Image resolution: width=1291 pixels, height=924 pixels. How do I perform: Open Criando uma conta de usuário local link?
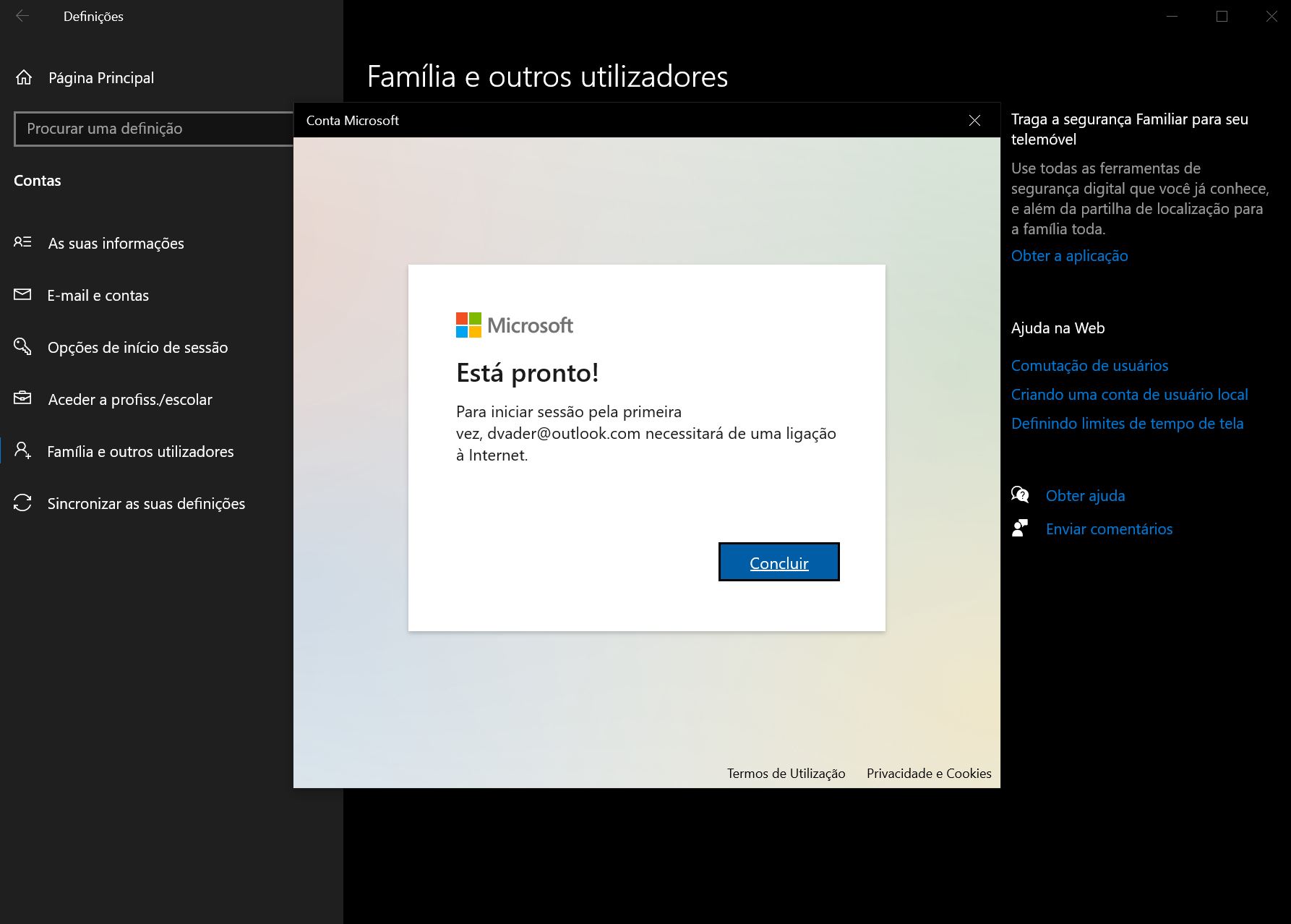point(1129,394)
